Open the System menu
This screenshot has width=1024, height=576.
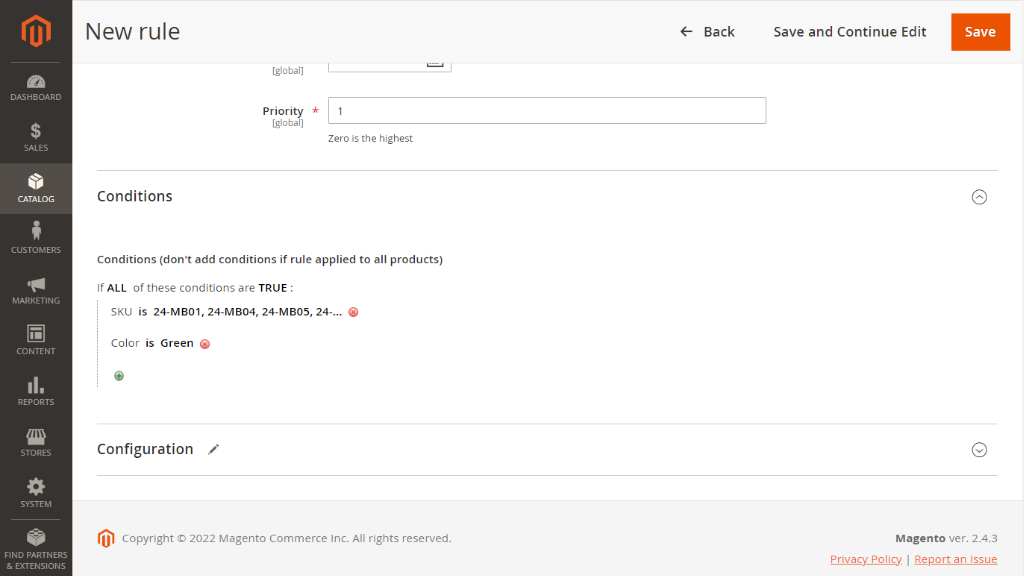pyautogui.click(x=36, y=493)
